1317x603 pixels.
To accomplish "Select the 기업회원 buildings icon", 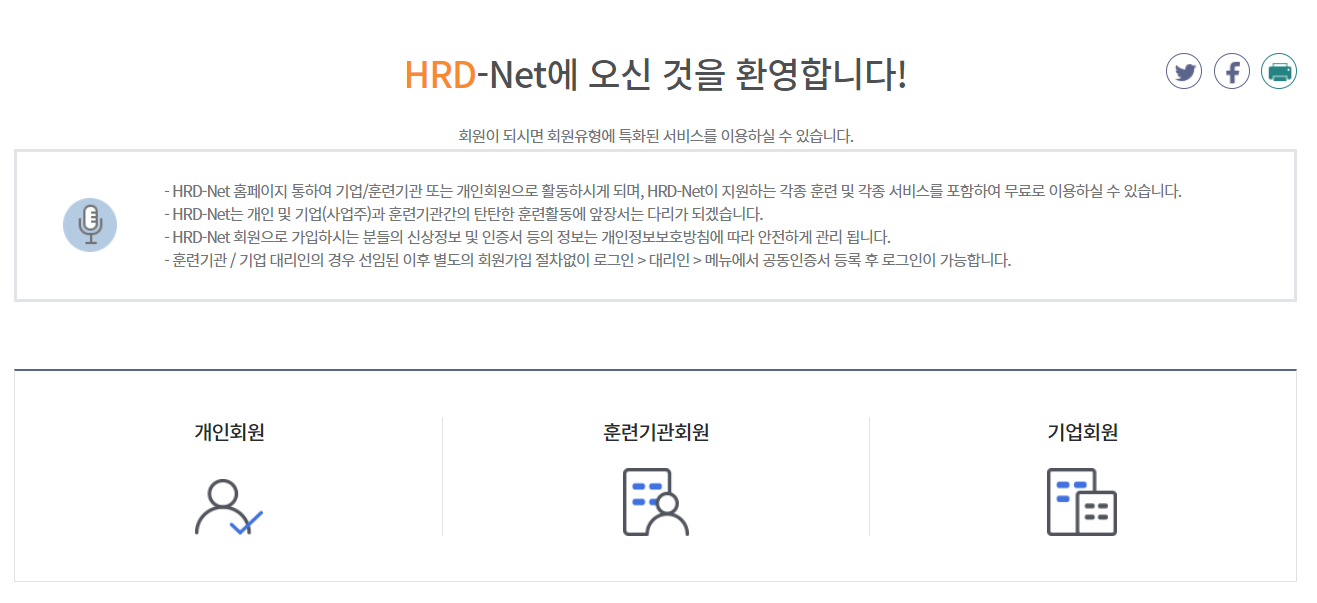I will pos(1082,502).
